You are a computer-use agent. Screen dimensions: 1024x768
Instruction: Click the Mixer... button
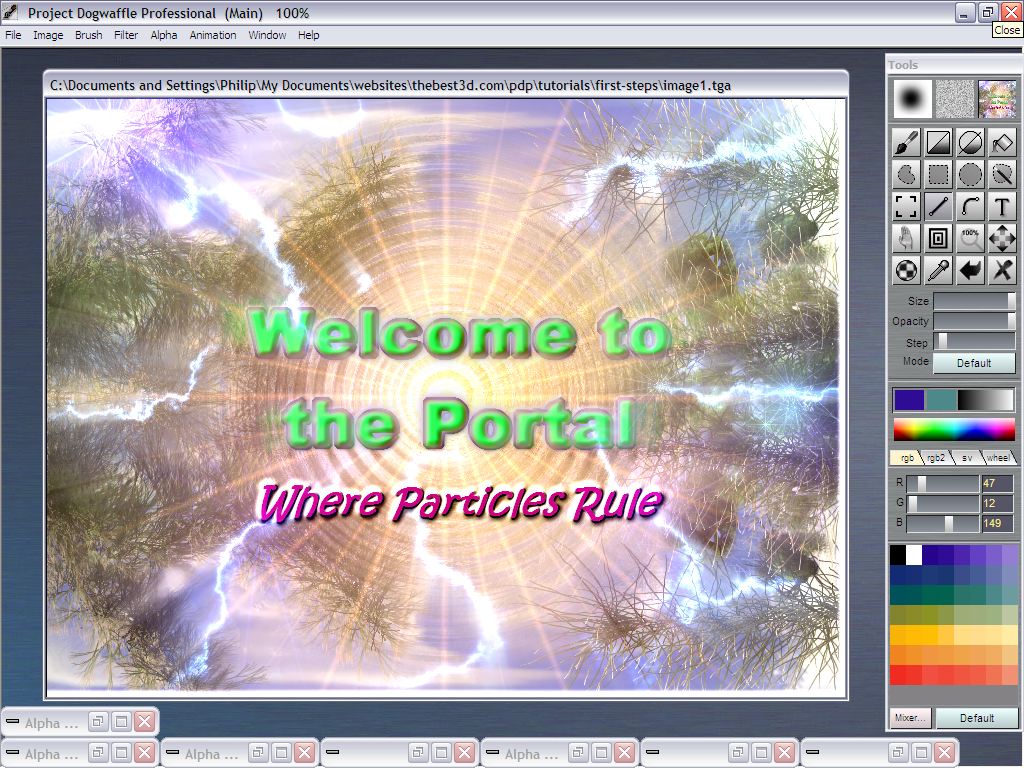(910, 718)
